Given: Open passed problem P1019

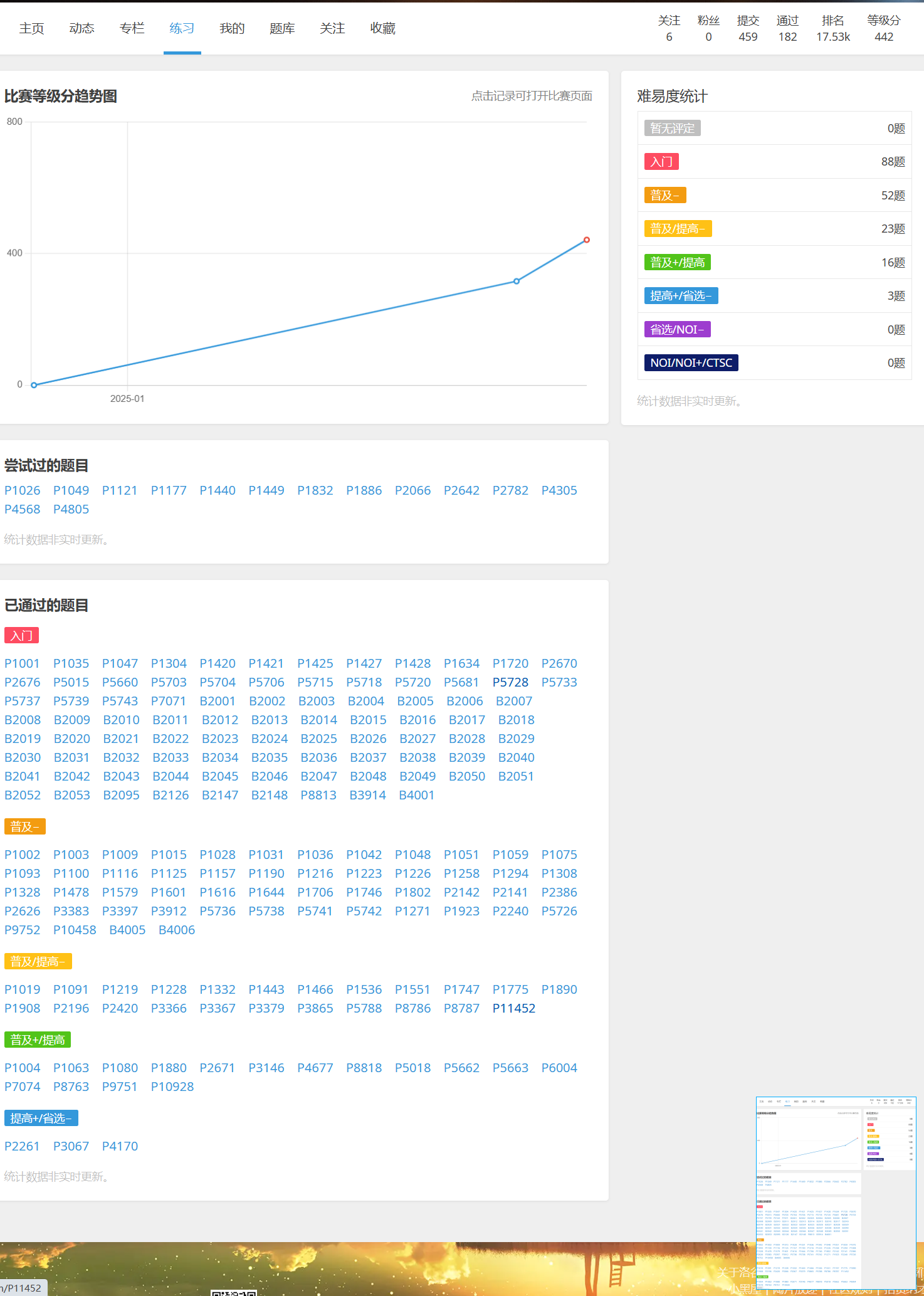Looking at the screenshot, I should click(23, 989).
